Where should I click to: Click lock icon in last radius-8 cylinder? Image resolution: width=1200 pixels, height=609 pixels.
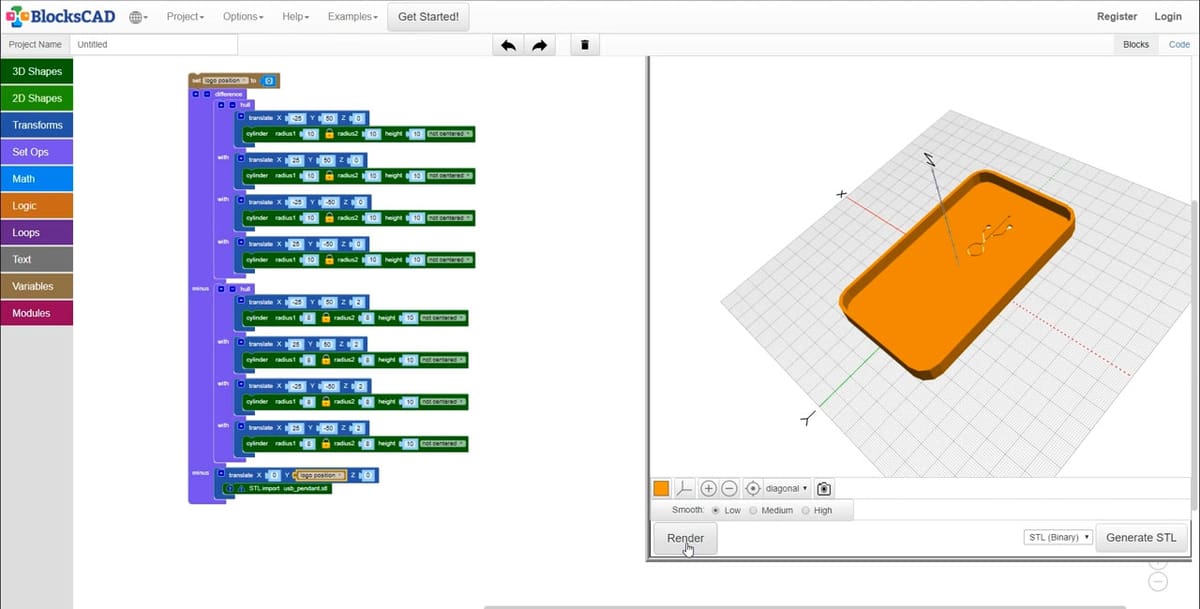326,443
